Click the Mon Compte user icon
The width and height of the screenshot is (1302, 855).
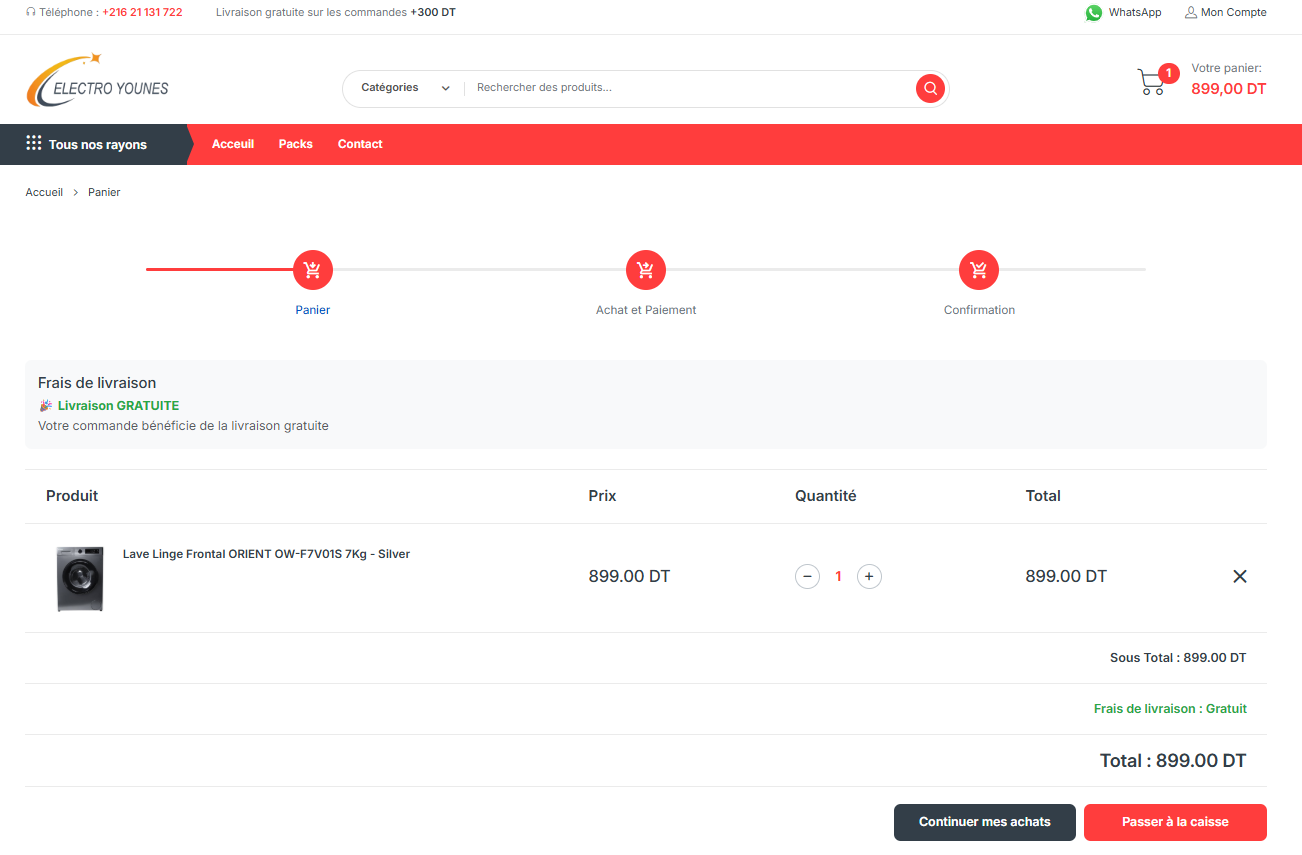tap(1190, 13)
